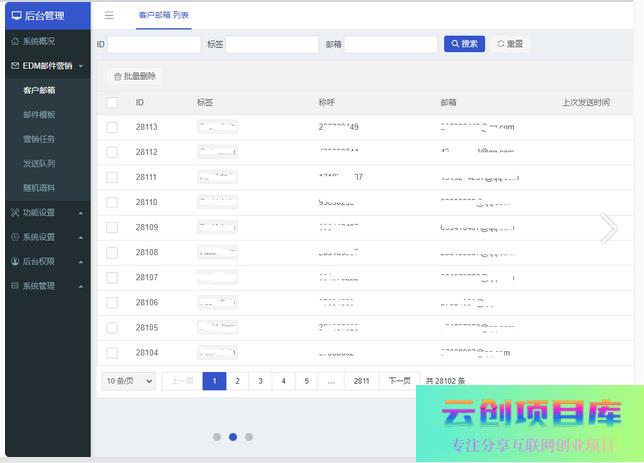Jump to last page 2811
644x463 pixels.
[x=361, y=381]
